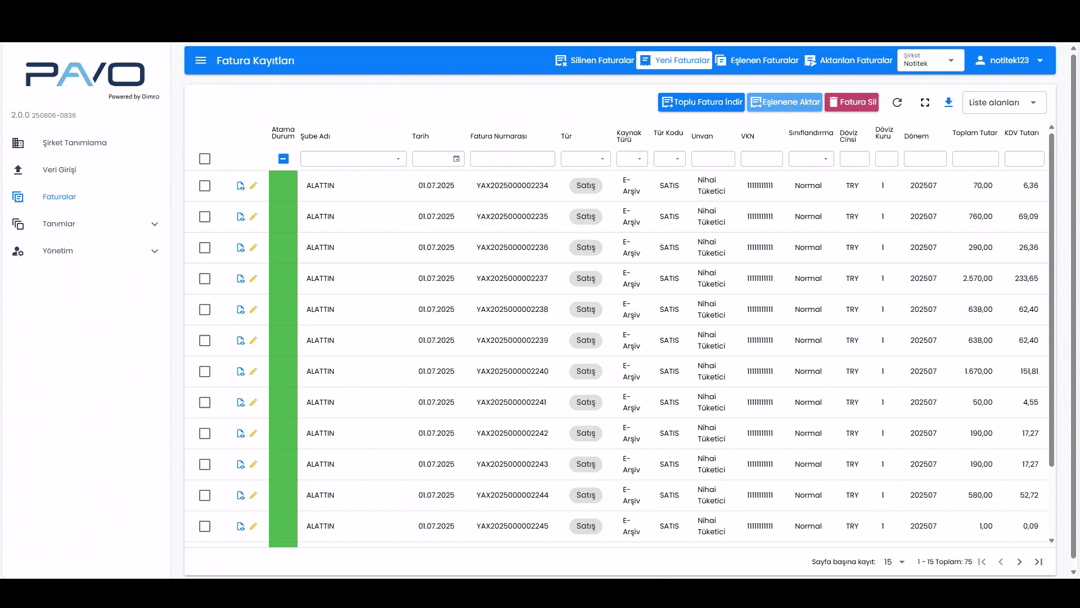Click the pencil edit icon for invoice YAX2025000002234
1080x608 pixels.
point(254,186)
